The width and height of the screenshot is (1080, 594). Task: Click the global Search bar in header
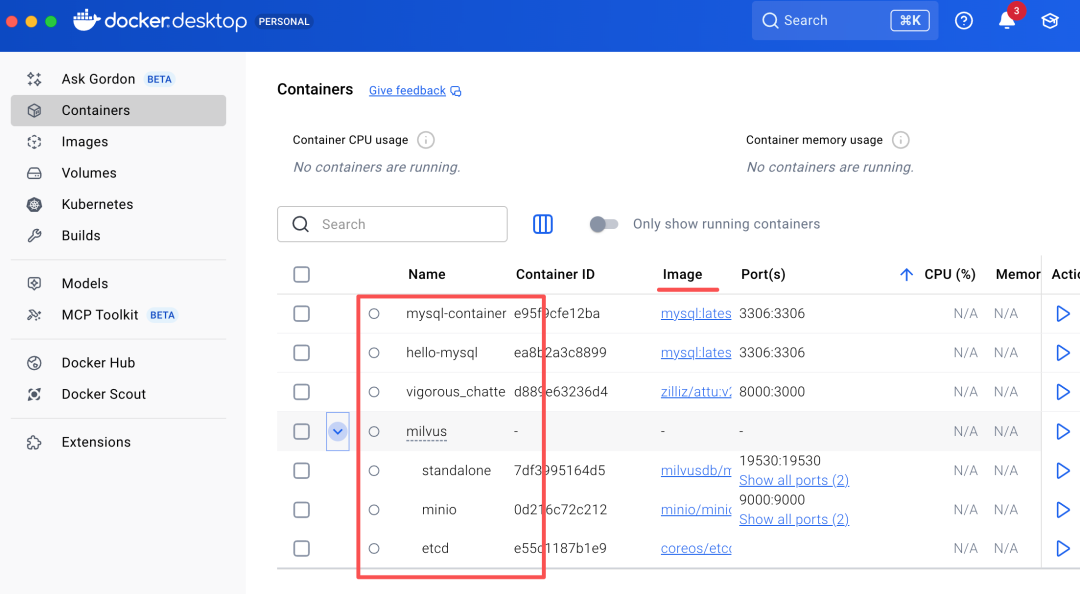coord(845,21)
